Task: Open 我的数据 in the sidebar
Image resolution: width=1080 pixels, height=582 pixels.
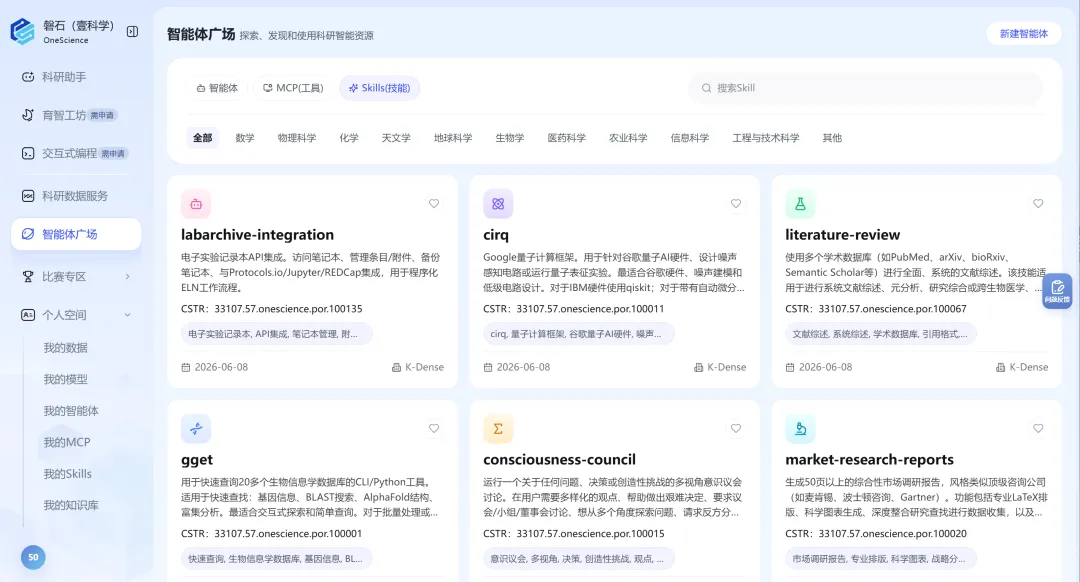Action: tap(65, 348)
